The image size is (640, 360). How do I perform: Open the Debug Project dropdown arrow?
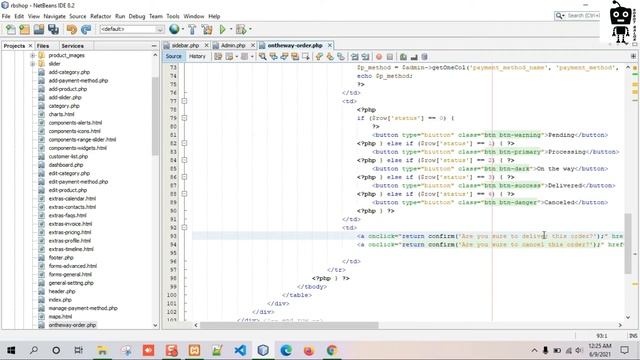250,29
